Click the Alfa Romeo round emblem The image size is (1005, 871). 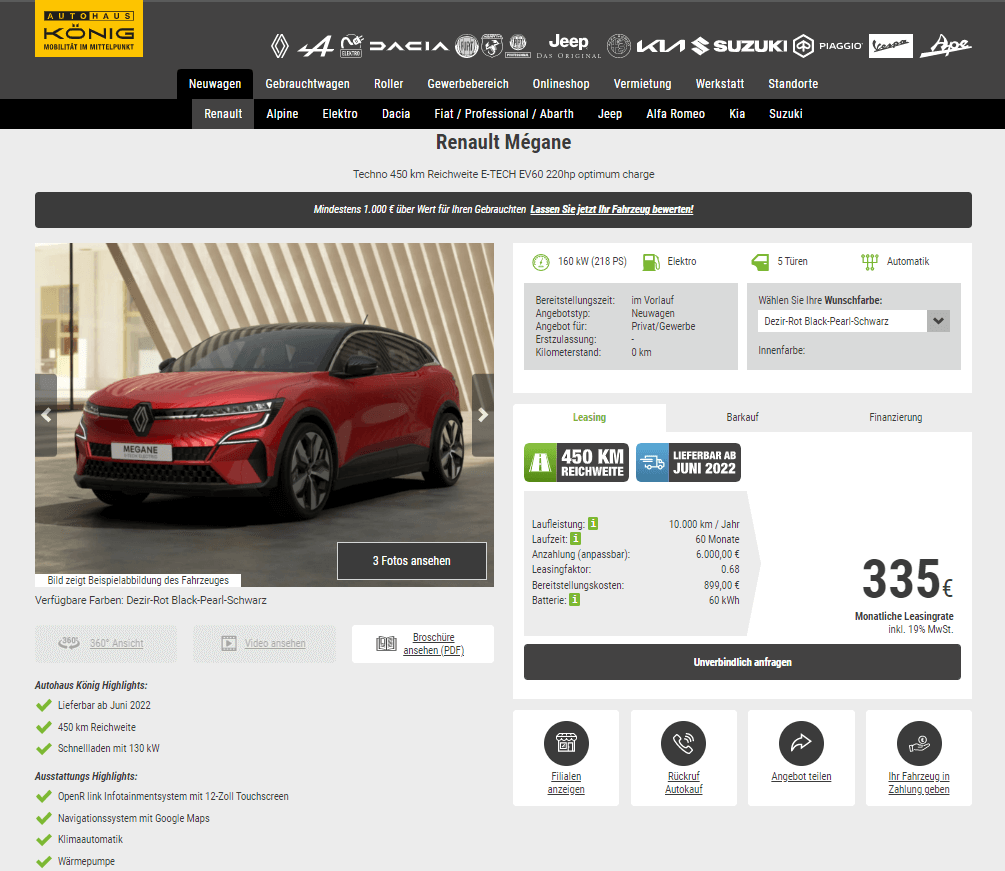[619, 46]
